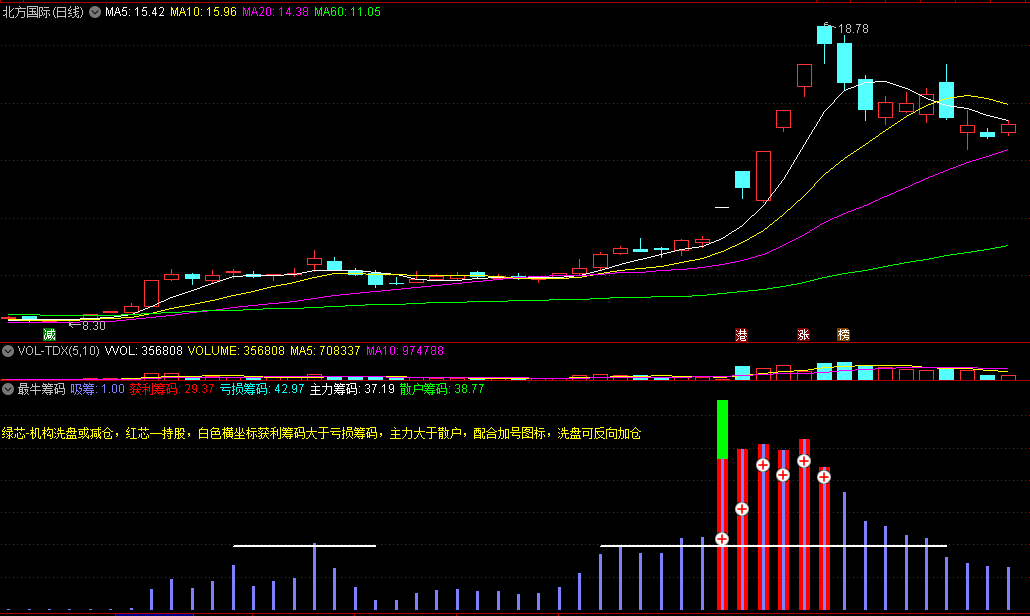1030x616 pixels.
Task: Click the volume MA5: 708337 label
Action: pyautogui.click(x=325, y=351)
